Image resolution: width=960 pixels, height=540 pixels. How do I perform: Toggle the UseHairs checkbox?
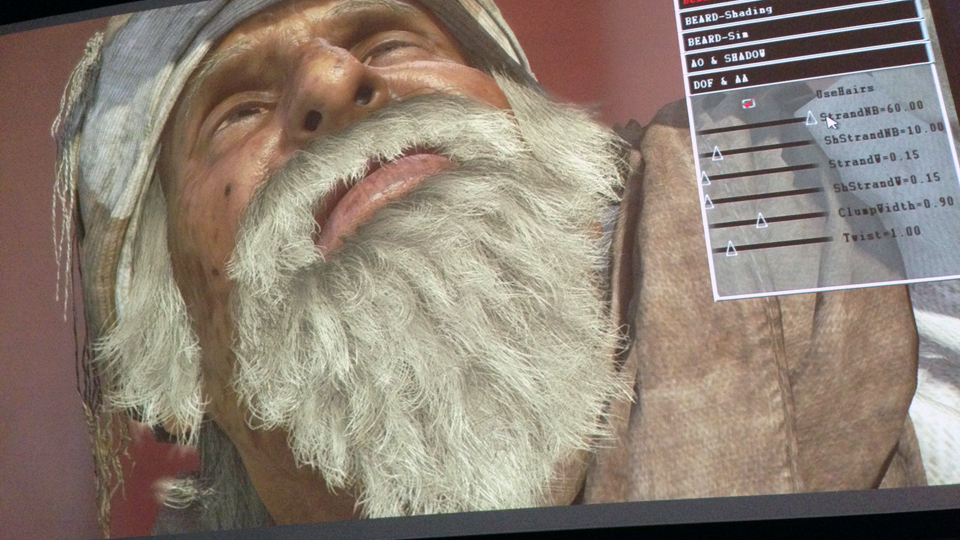748,103
